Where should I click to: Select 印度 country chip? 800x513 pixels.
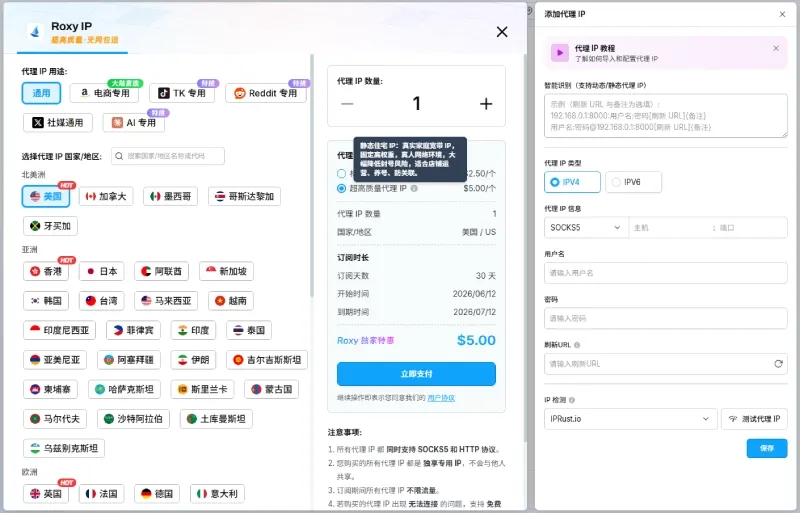click(x=193, y=330)
